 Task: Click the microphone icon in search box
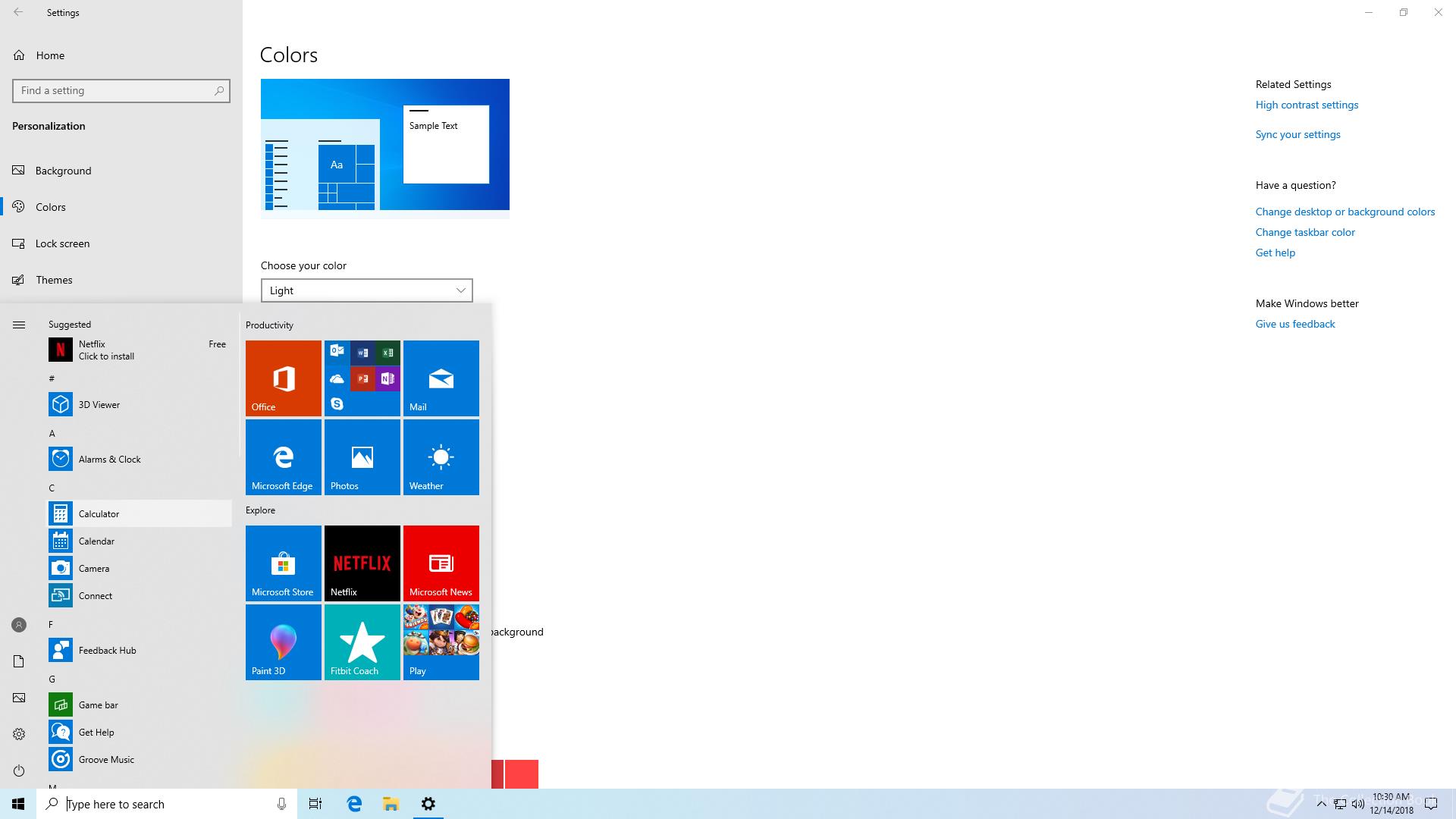click(281, 804)
